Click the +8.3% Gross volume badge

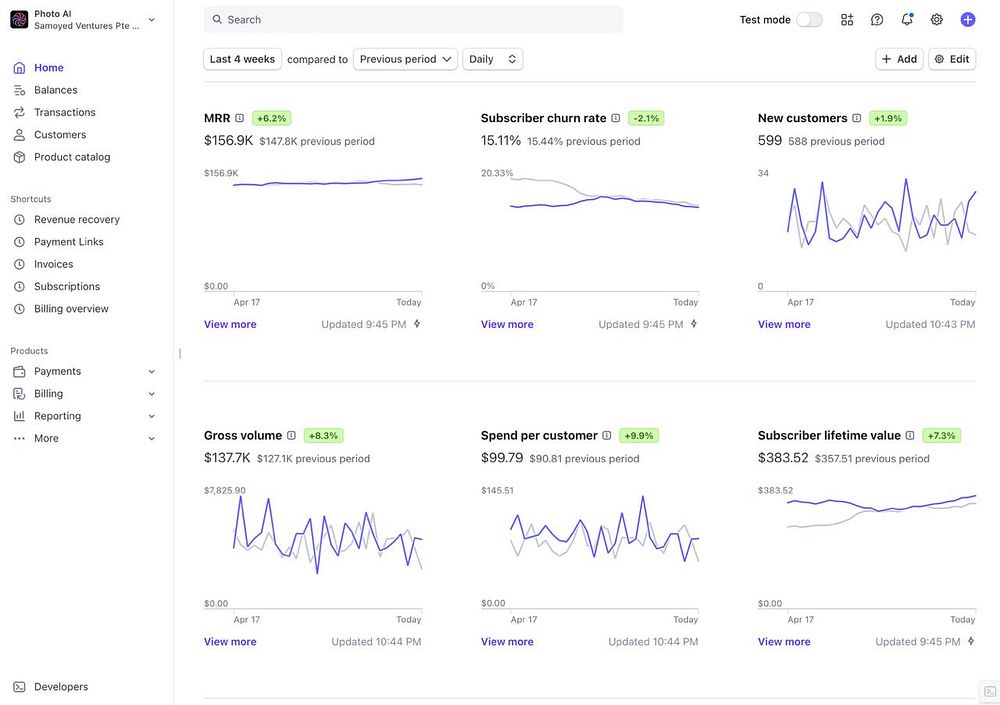(x=323, y=435)
